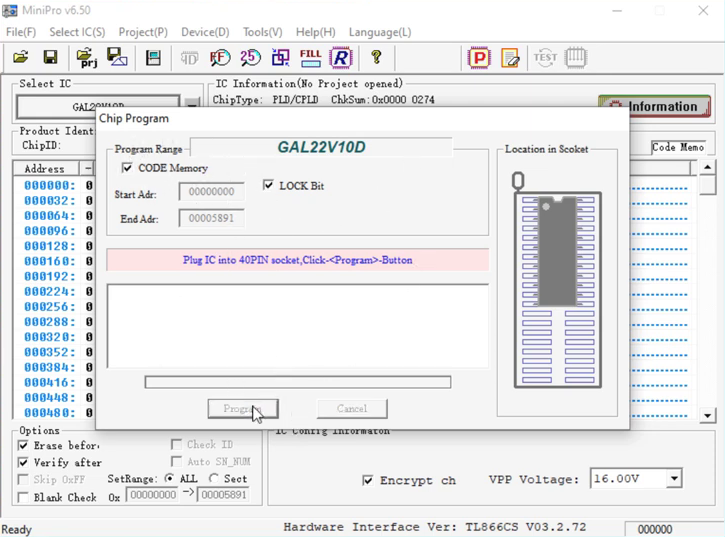The width and height of the screenshot is (725, 537).
Task: Click the Cancel button in Chip Program
Action: coord(351,408)
